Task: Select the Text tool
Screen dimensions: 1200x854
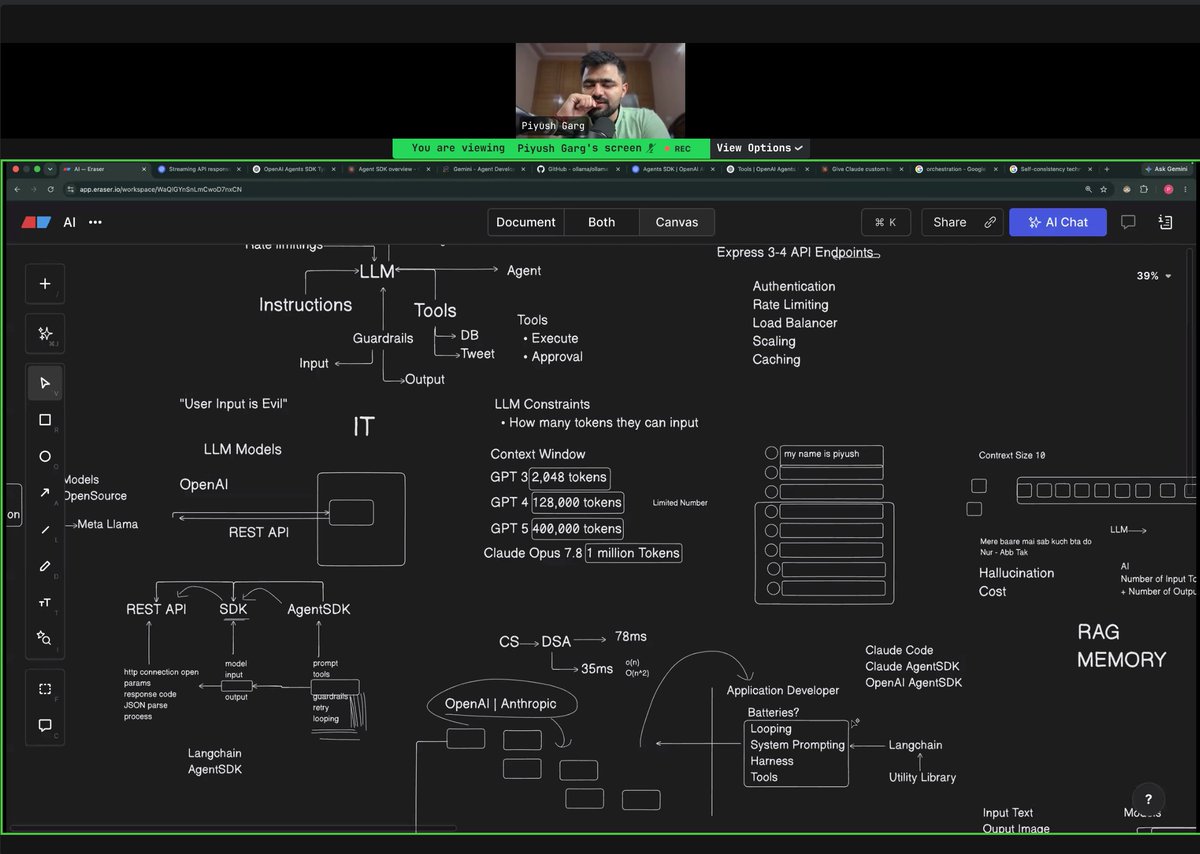Action: (x=44, y=602)
